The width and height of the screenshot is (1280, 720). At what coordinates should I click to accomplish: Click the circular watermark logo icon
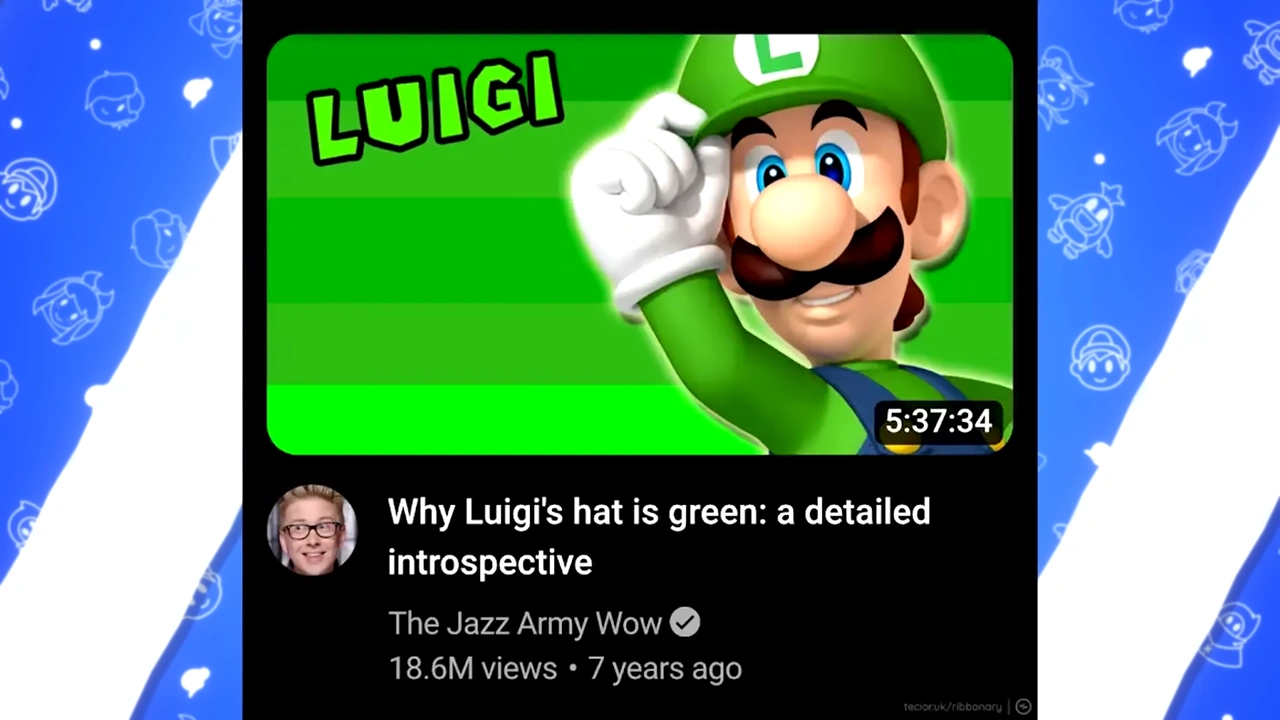(x=1023, y=707)
